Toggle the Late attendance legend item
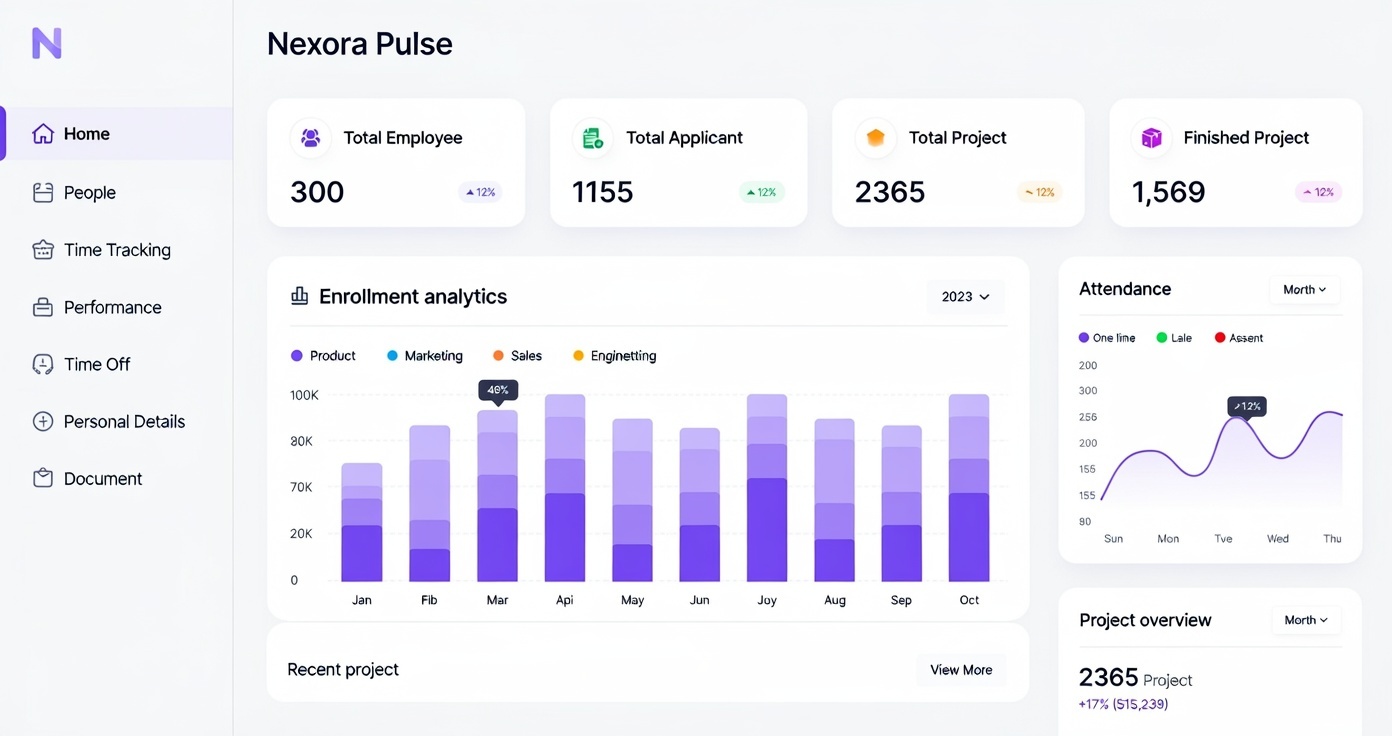 click(x=1173, y=338)
